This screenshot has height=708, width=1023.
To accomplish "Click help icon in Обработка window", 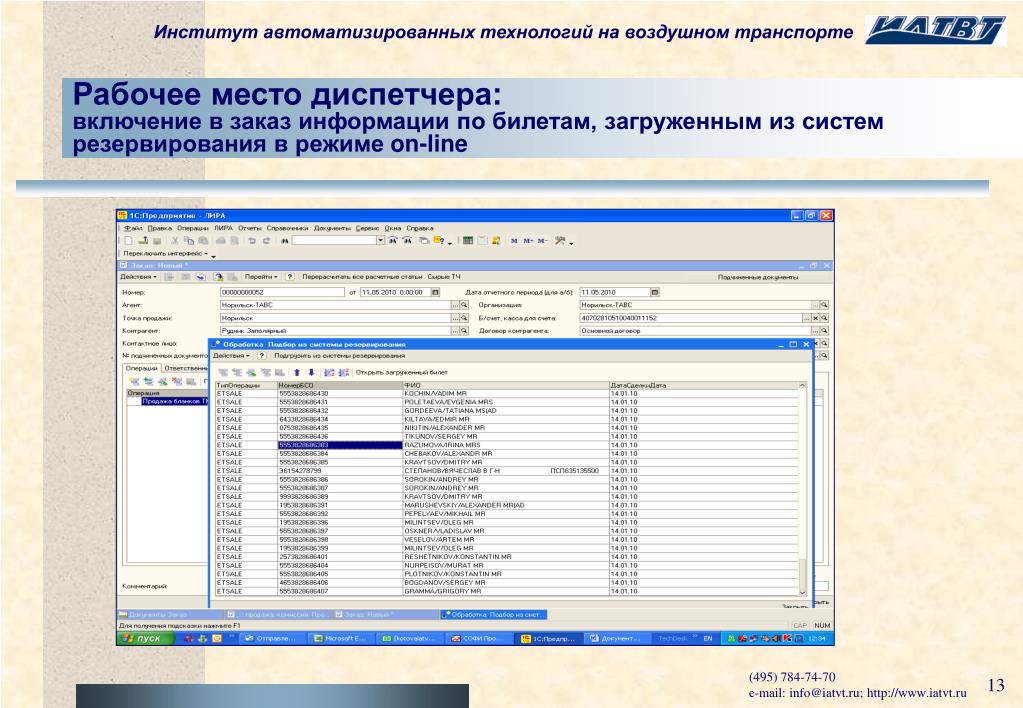I will pos(262,356).
